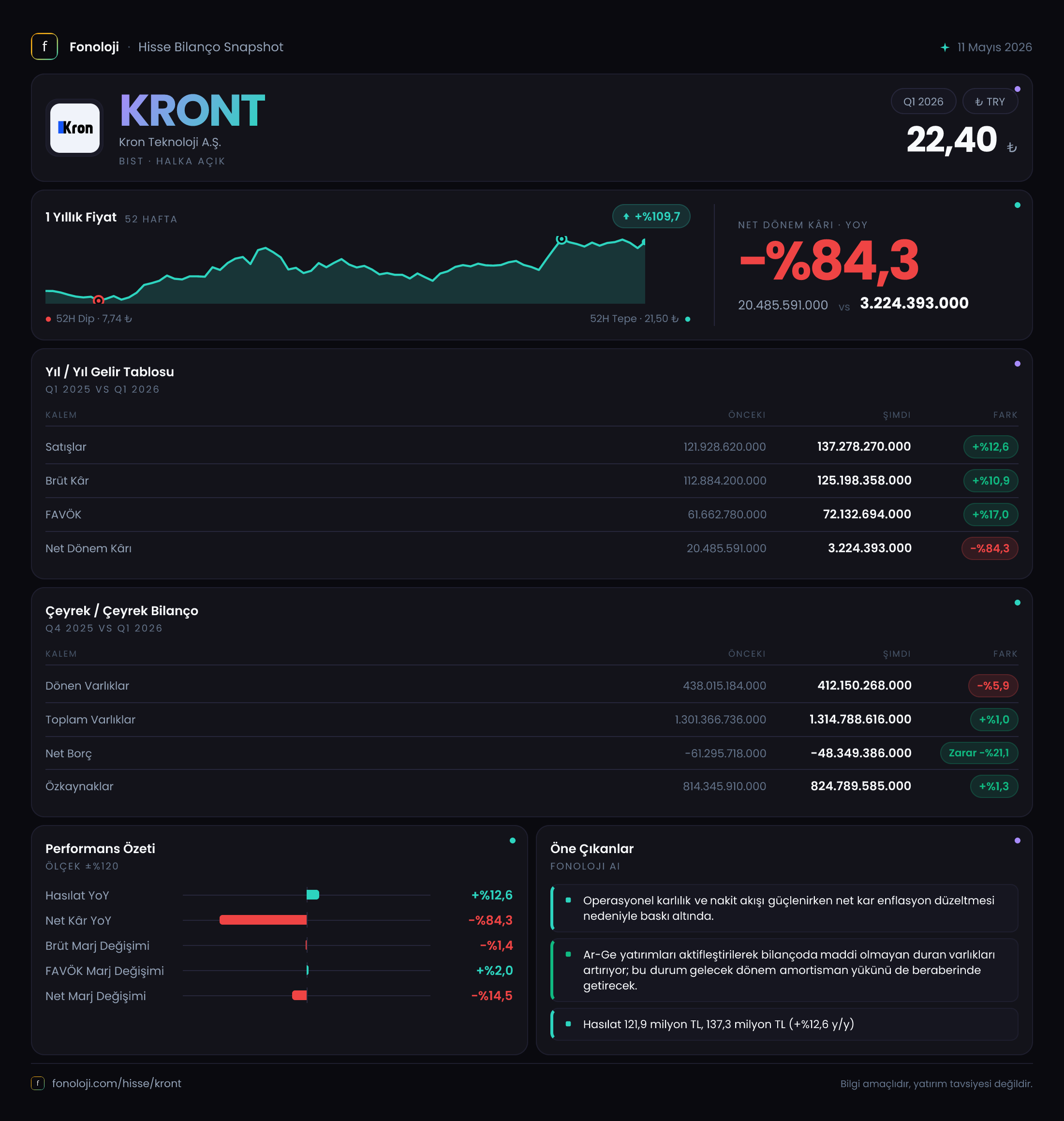Click the Fonoloji logo icon in header

pos(44,46)
